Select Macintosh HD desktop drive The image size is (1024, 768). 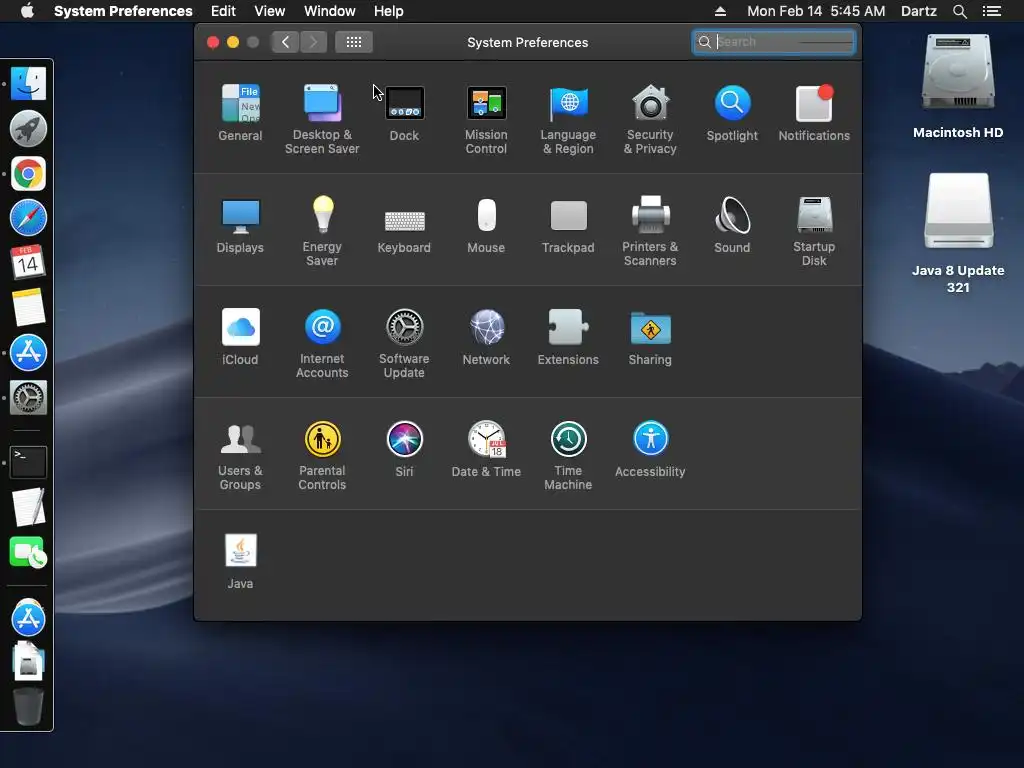pyautogui.click(x=958, y=86)
